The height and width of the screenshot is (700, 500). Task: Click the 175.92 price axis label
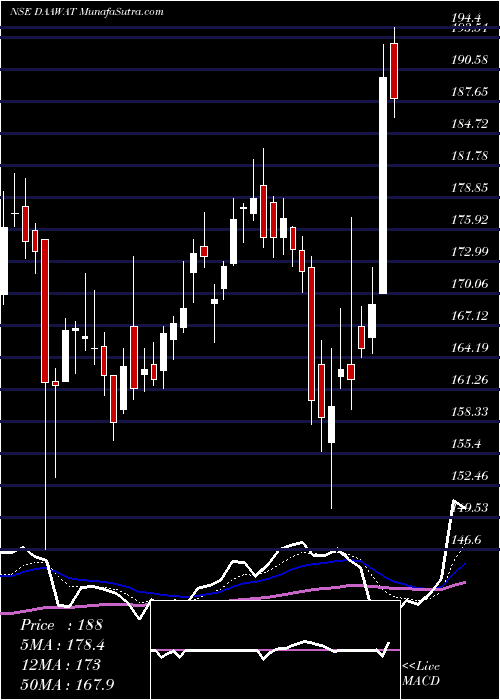(469, 220)
